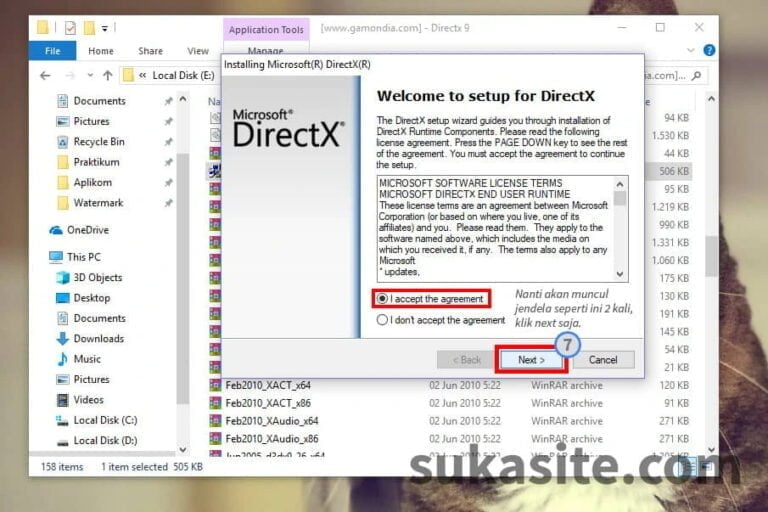The height and width of the screenshot is (512, 768).
Task: Click Cancel in the DirectX installer
Action: [x=603, y=360]
